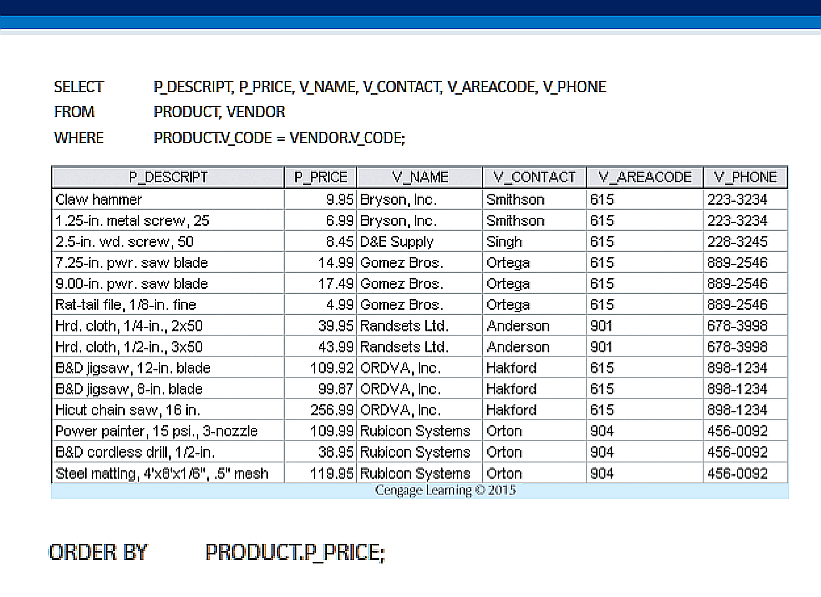Click the Claw hammer description cell
The image size is (821, 597).
[x=99, y=200]
